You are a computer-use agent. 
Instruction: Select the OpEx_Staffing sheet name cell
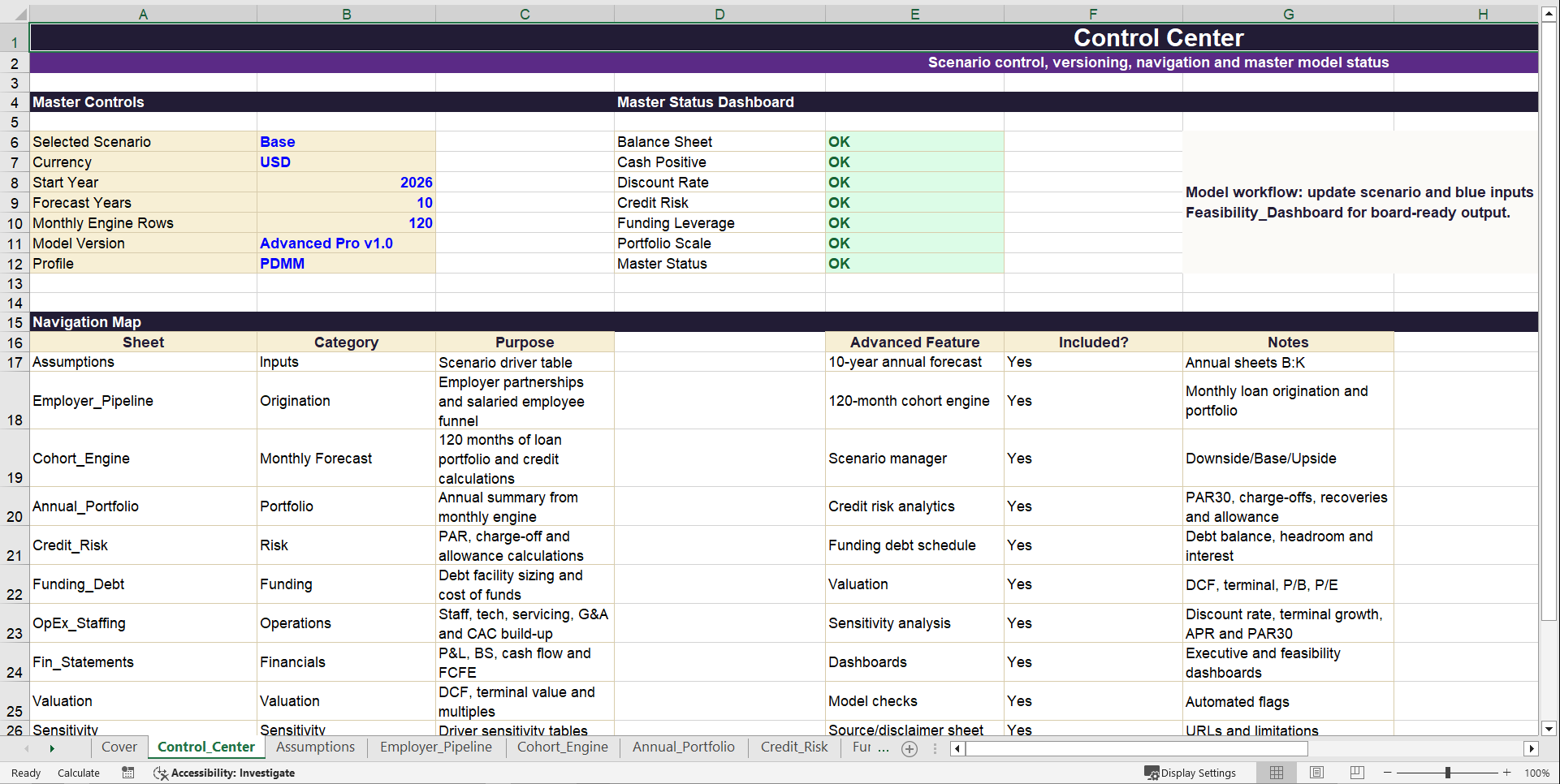click(144, 623)
